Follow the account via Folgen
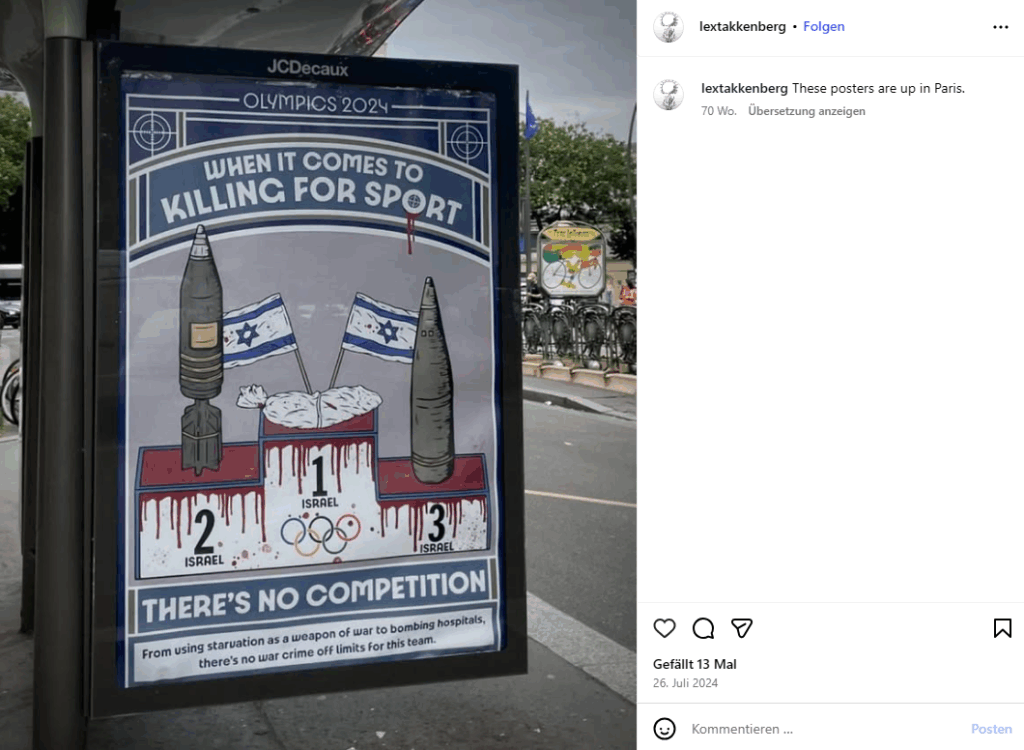 coord(824,27)
